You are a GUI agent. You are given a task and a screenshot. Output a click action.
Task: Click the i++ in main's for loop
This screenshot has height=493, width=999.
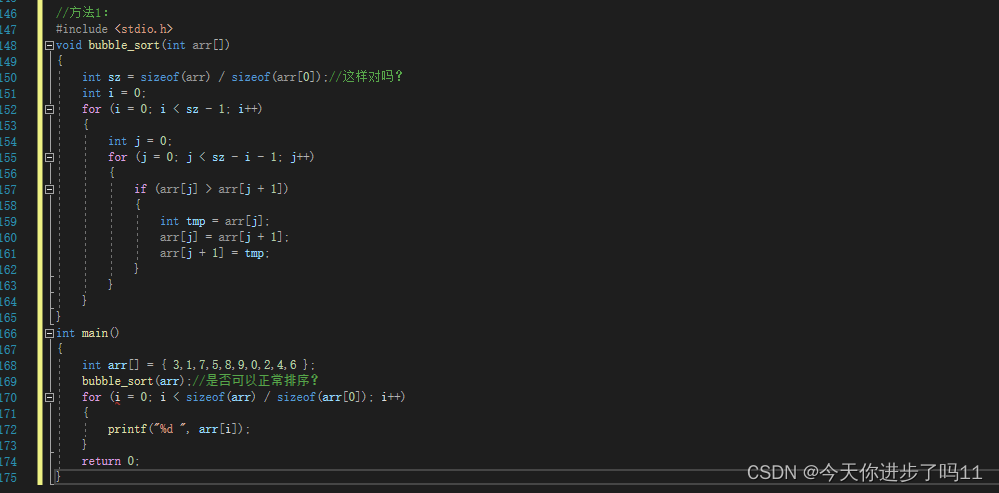click(390, 397)
